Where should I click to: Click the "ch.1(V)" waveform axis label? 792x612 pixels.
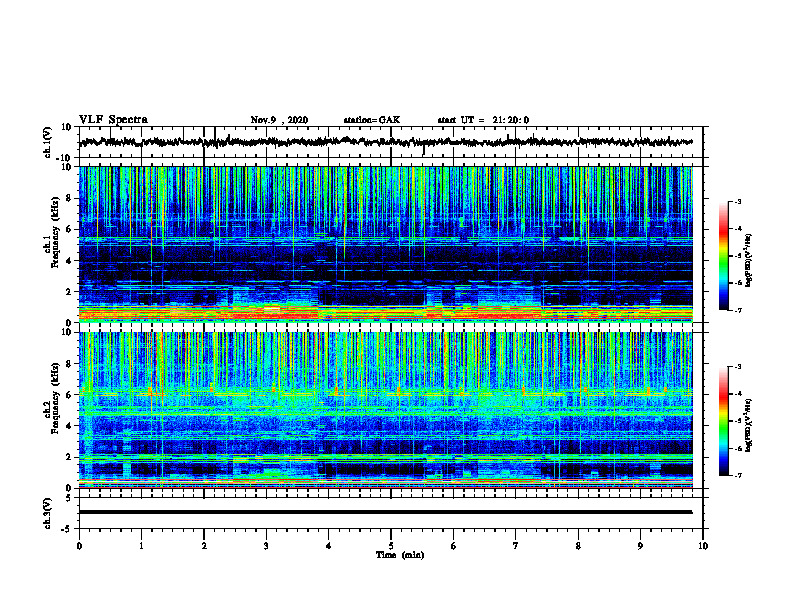pyautogui.click(x=48, y=142)
